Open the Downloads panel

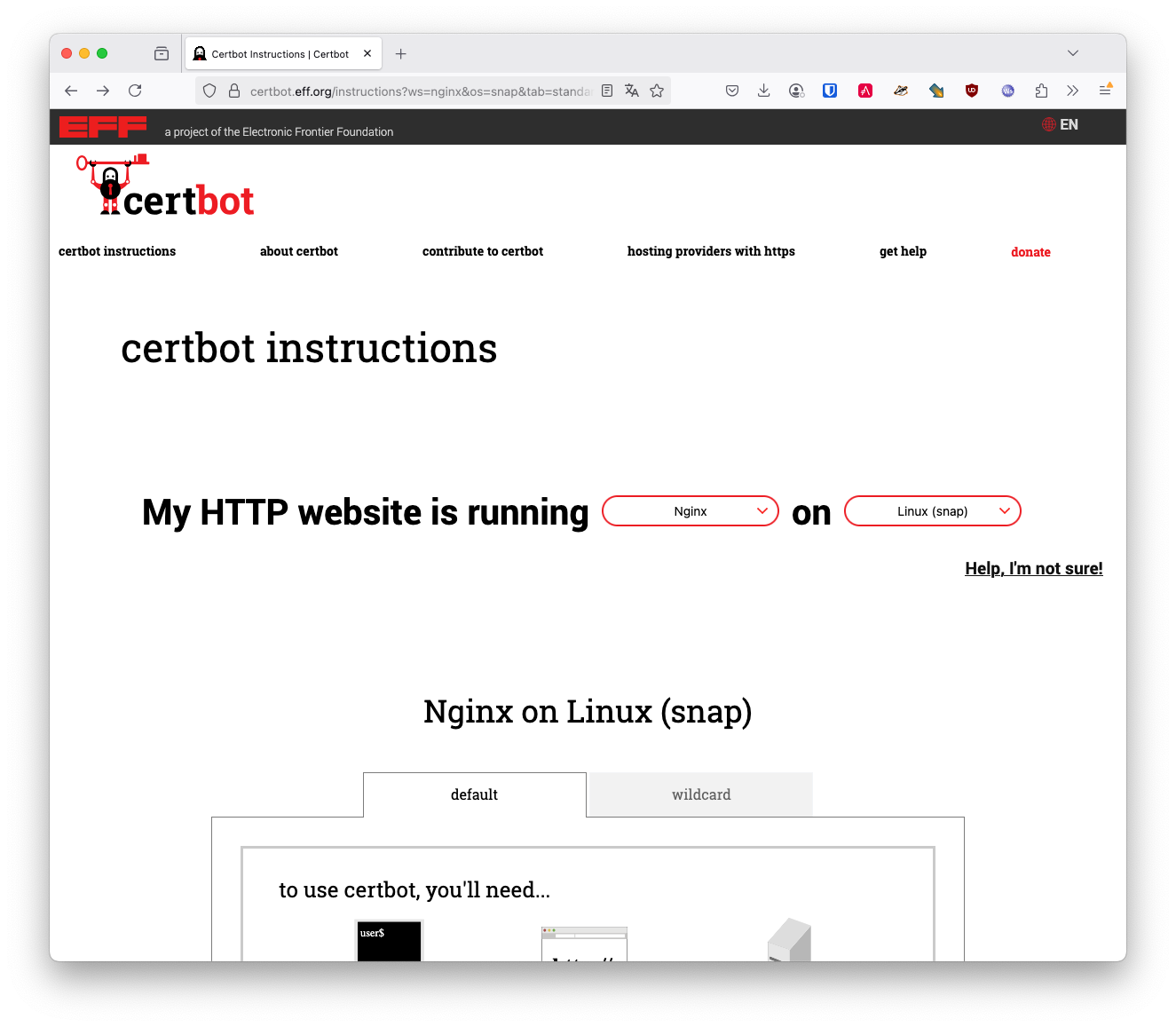pyautogui.click(x=763, y=91)
